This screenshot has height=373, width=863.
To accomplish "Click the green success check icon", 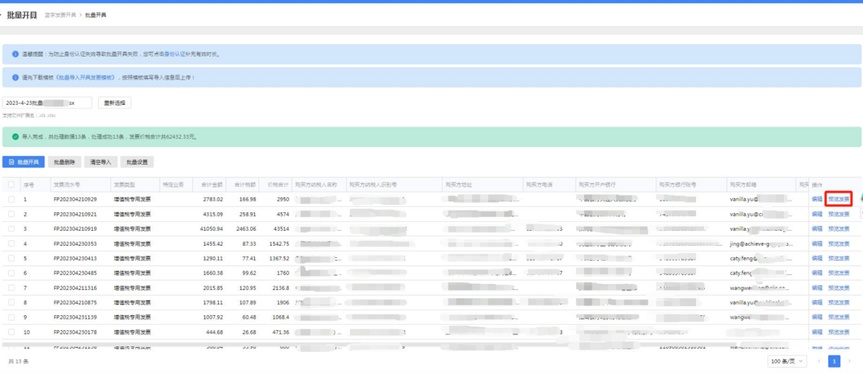I will point(15,136).
